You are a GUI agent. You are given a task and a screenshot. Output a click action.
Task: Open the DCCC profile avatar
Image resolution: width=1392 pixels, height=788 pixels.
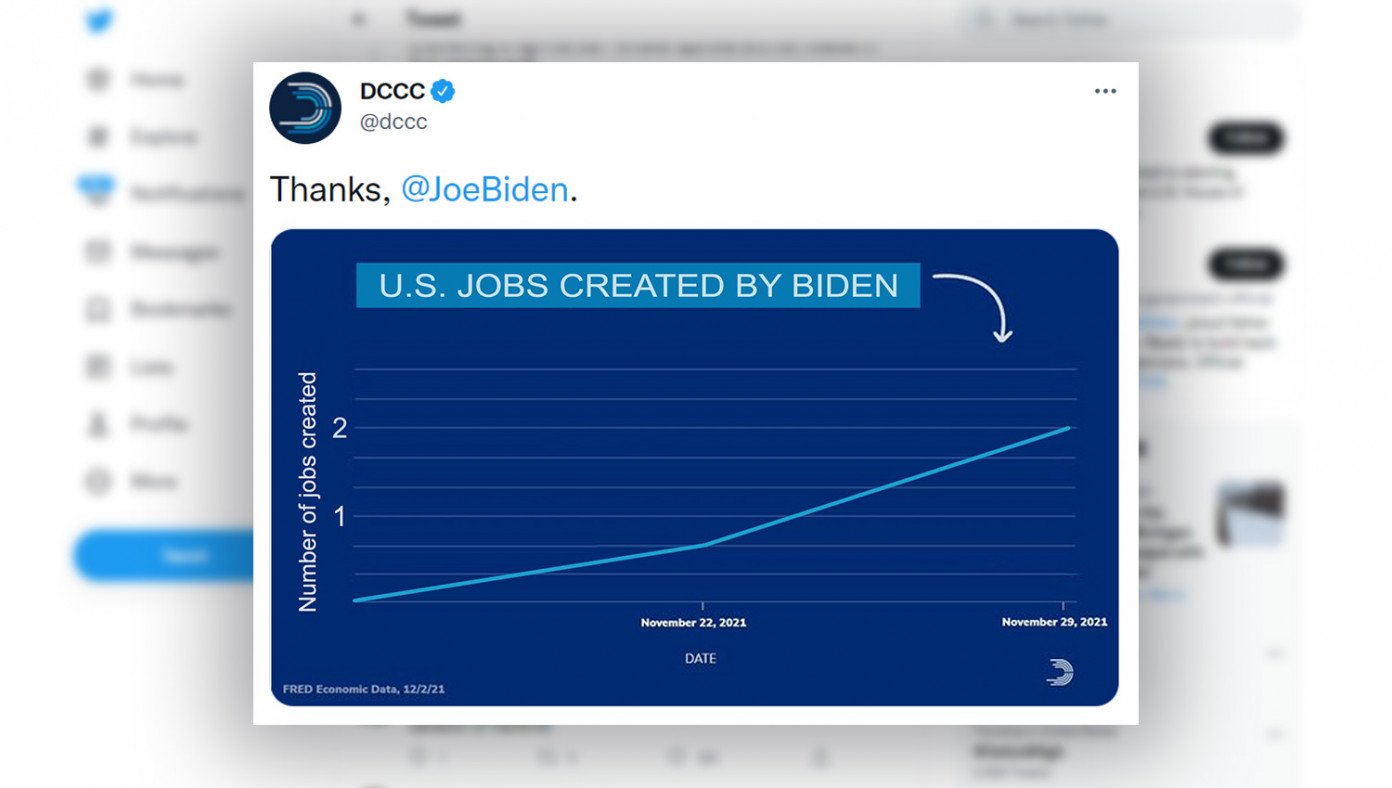click(x=305, y=107)
